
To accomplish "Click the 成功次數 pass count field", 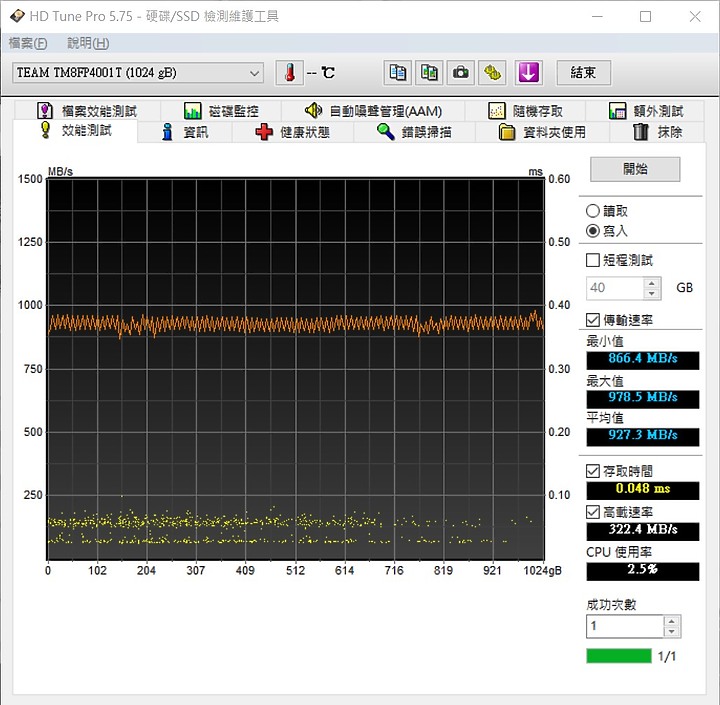I will (x=624, y=626).
